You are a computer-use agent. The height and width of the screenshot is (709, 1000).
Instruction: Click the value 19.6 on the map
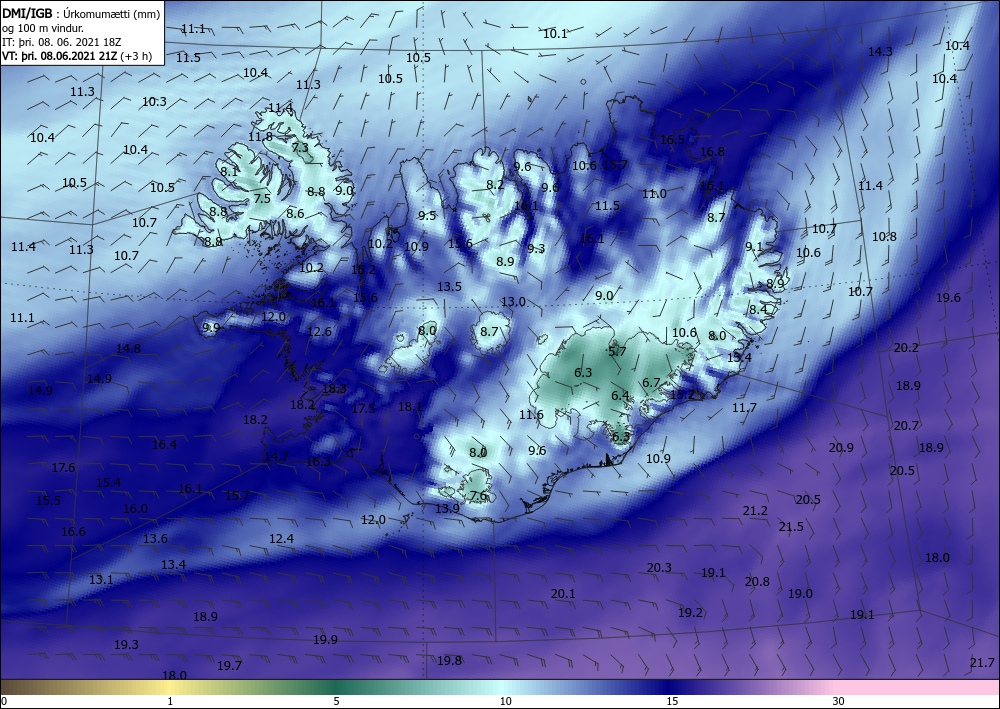pos(948,298)
